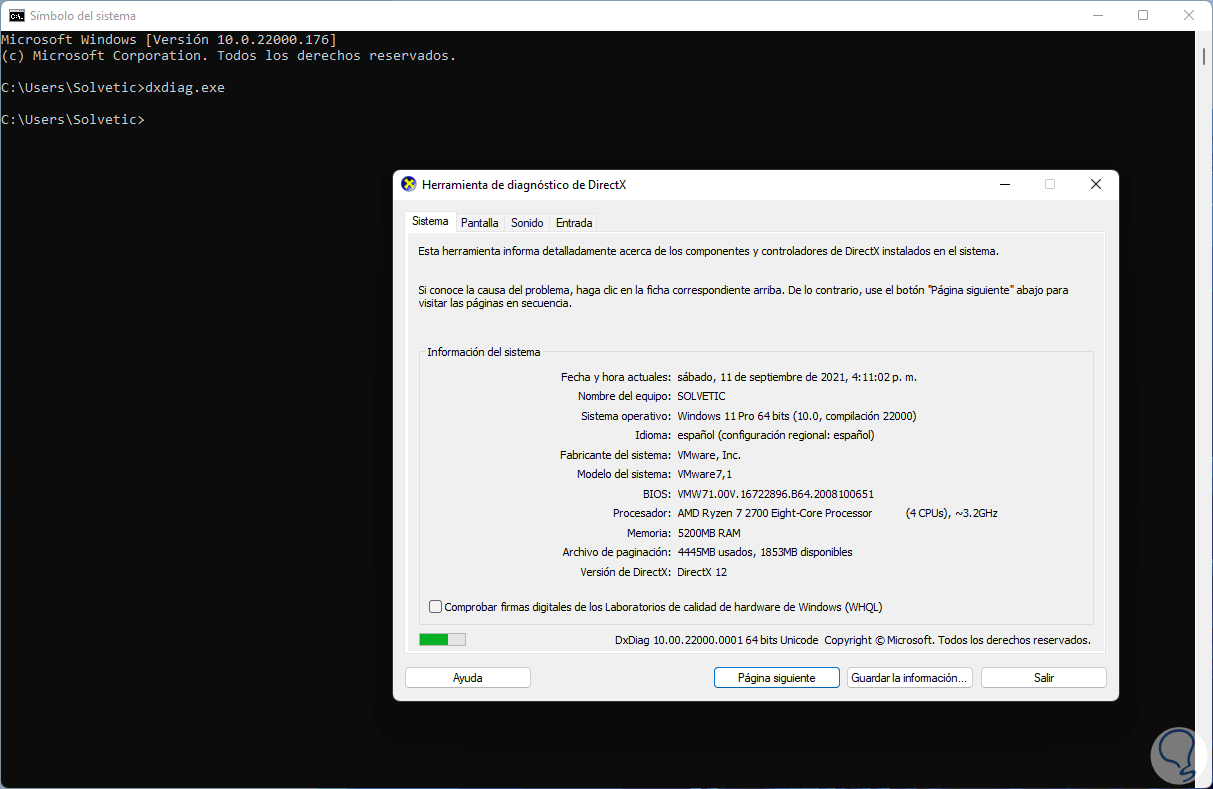Click the 'SOLVETIC' computer name value
The width and height of the screenshot is (1213, 789).
(x=701, y=396)
